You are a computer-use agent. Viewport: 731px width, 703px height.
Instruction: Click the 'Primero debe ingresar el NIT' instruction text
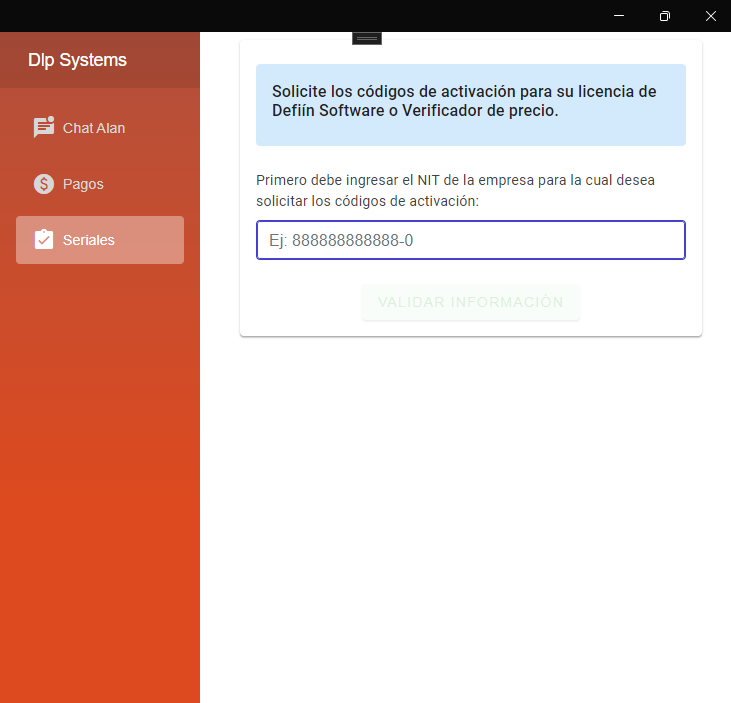[x=455, y=190]
